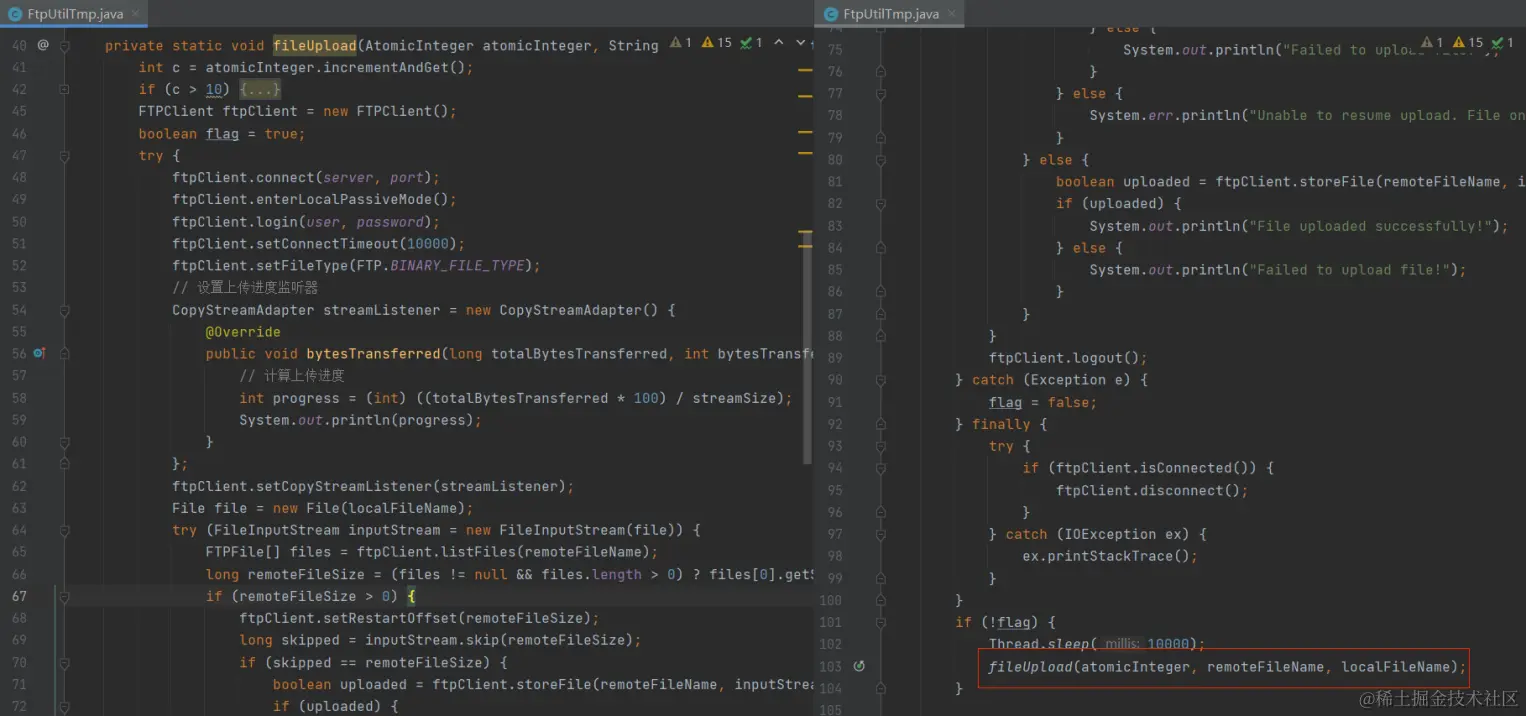The image size is (1527, 717).
Task: Collapse the else block at line 77
Action: [x=881, y=94]
